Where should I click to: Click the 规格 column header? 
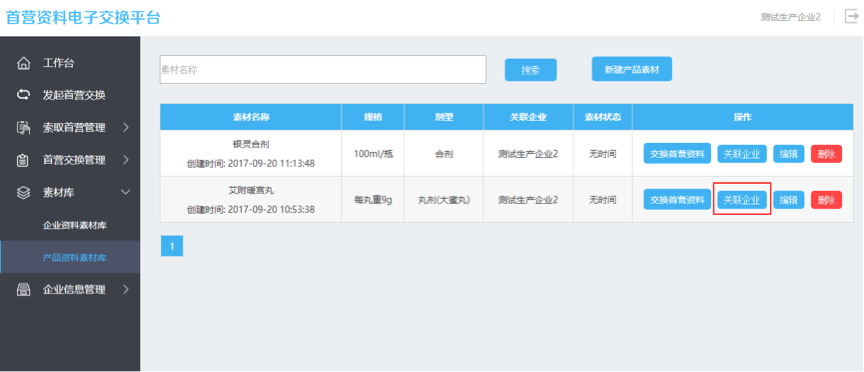coord(373,117)
